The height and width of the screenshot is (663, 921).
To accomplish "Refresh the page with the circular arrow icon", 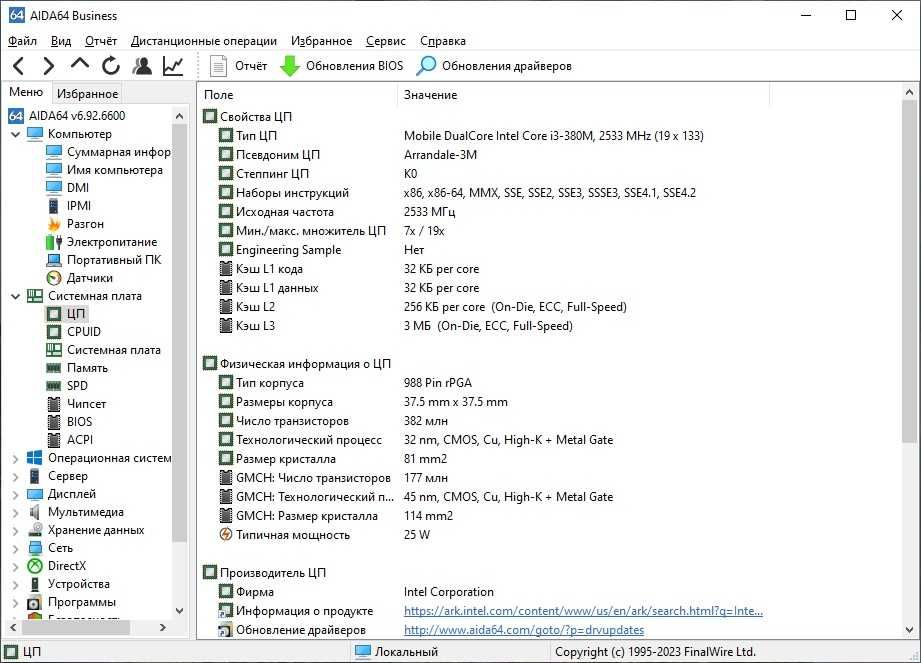I will (x=110, y=66).
